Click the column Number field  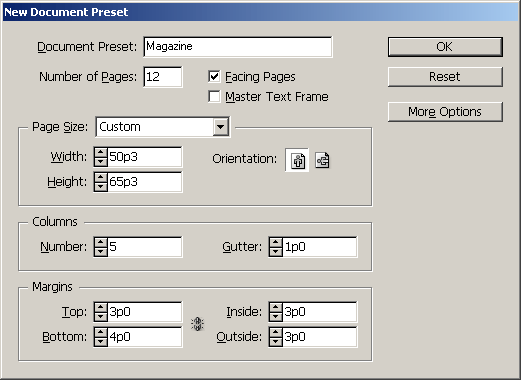[145, 247]
